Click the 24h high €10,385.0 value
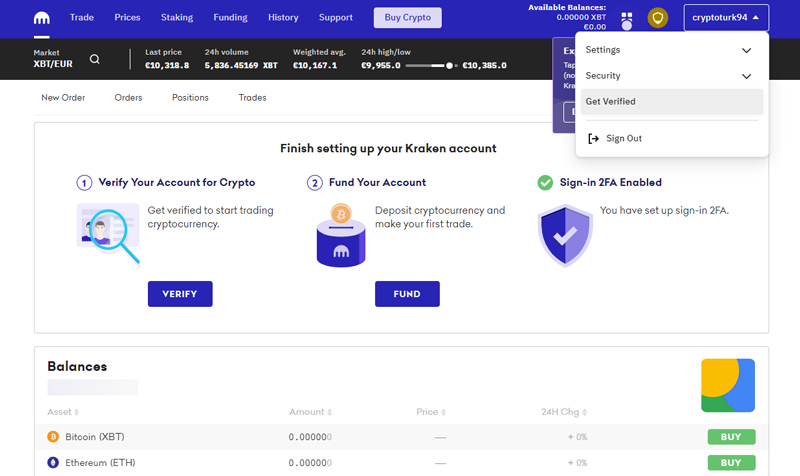Screen dimensions: 800x476 click(x=484, y=65)
